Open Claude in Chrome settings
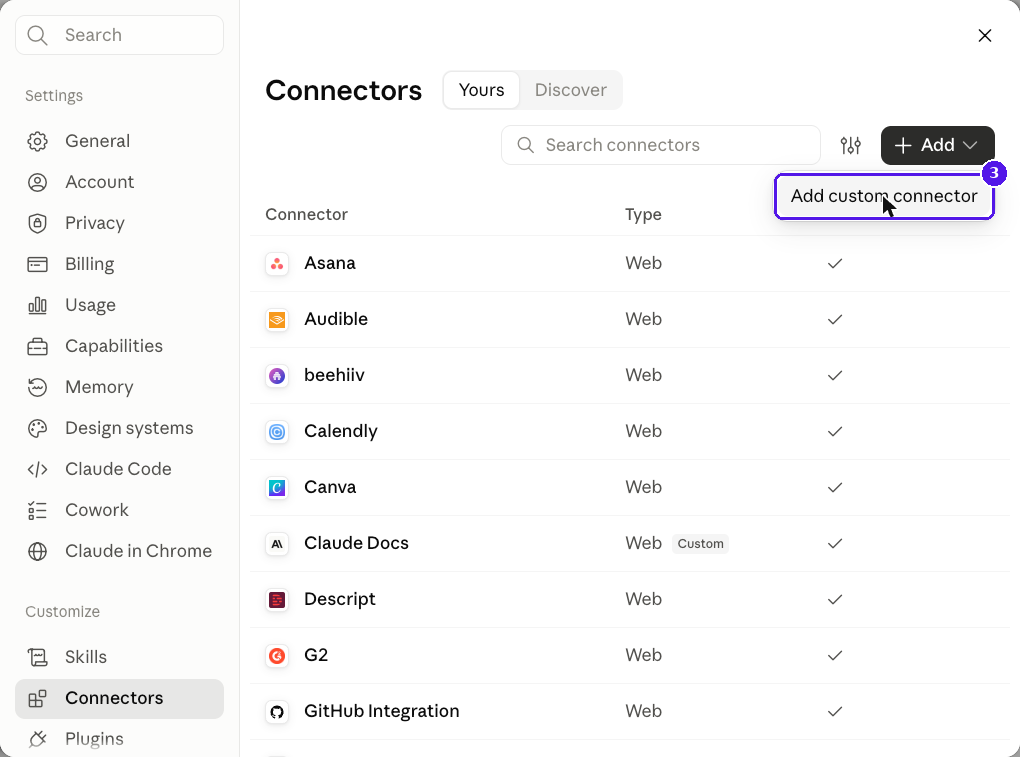Screen dimensions: 1020x757 coord(120,551)
